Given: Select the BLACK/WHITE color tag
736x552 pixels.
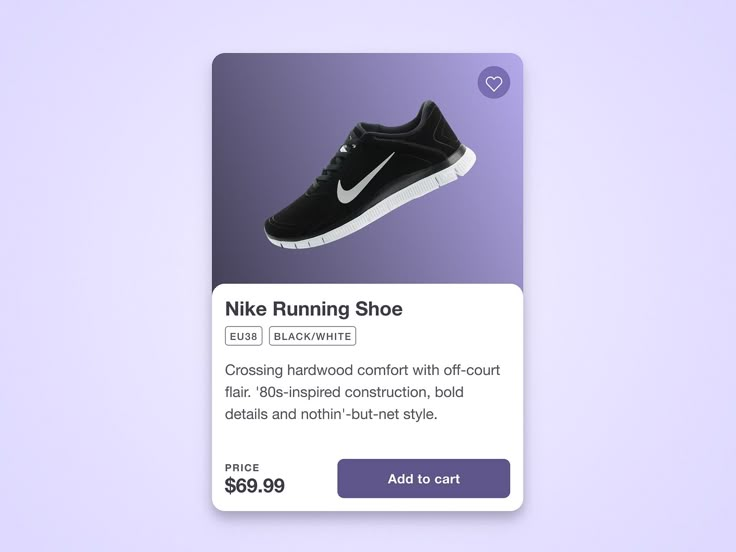Looking at the screenshot, I should (312, 337).
